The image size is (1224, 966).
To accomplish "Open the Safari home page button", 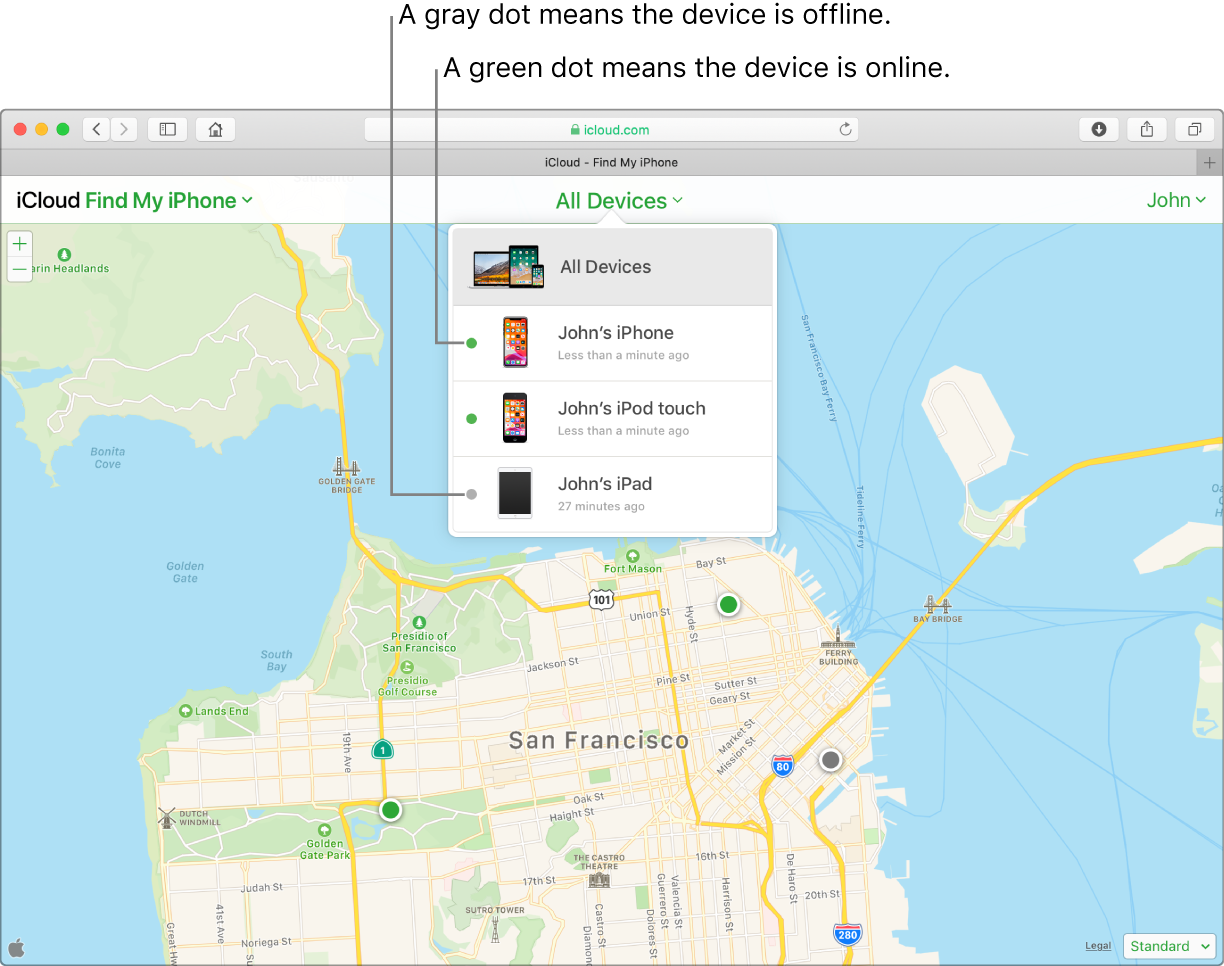I will point(215,129).
